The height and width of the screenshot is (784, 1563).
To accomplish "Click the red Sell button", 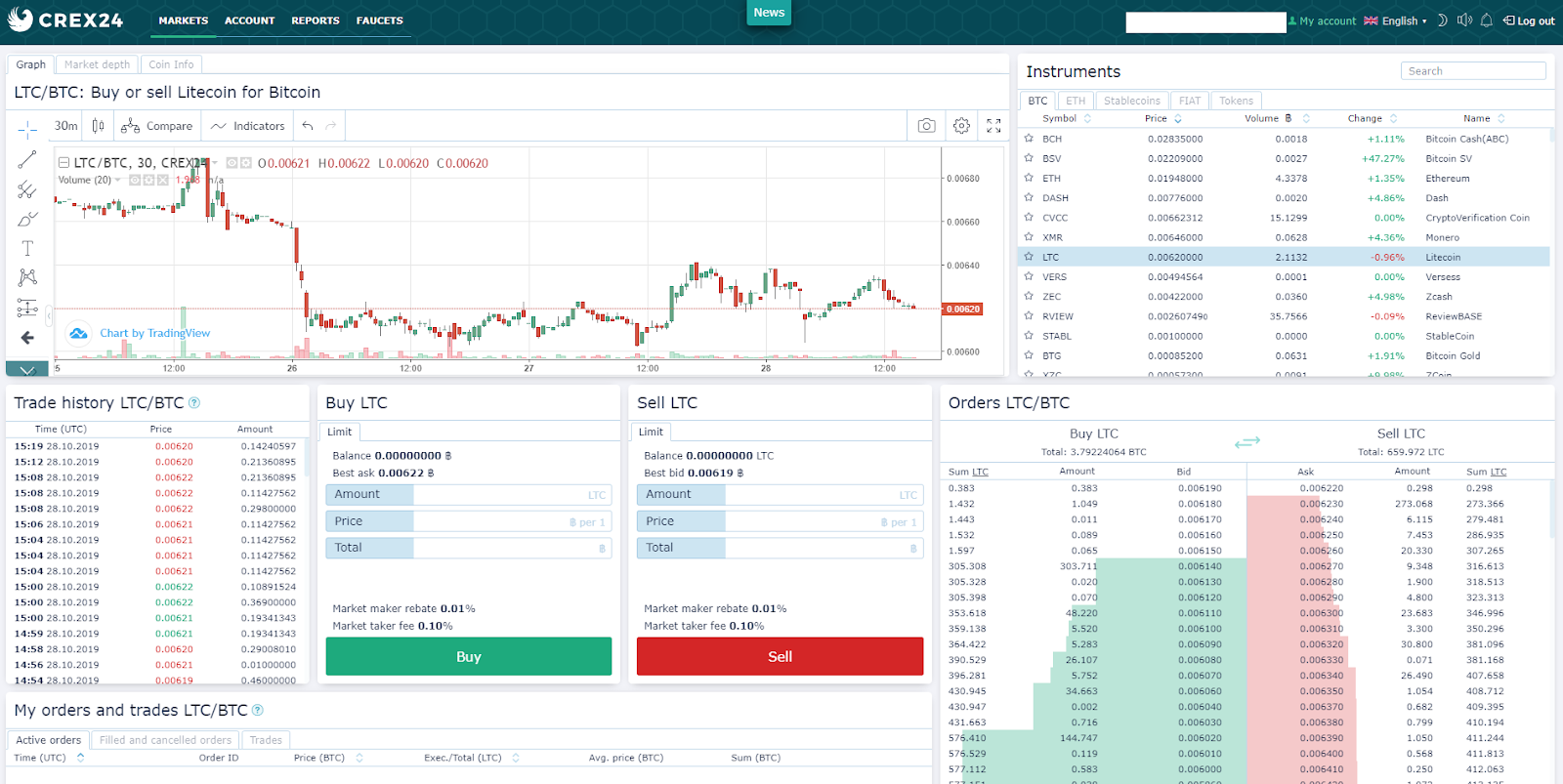I will point(780,656).
